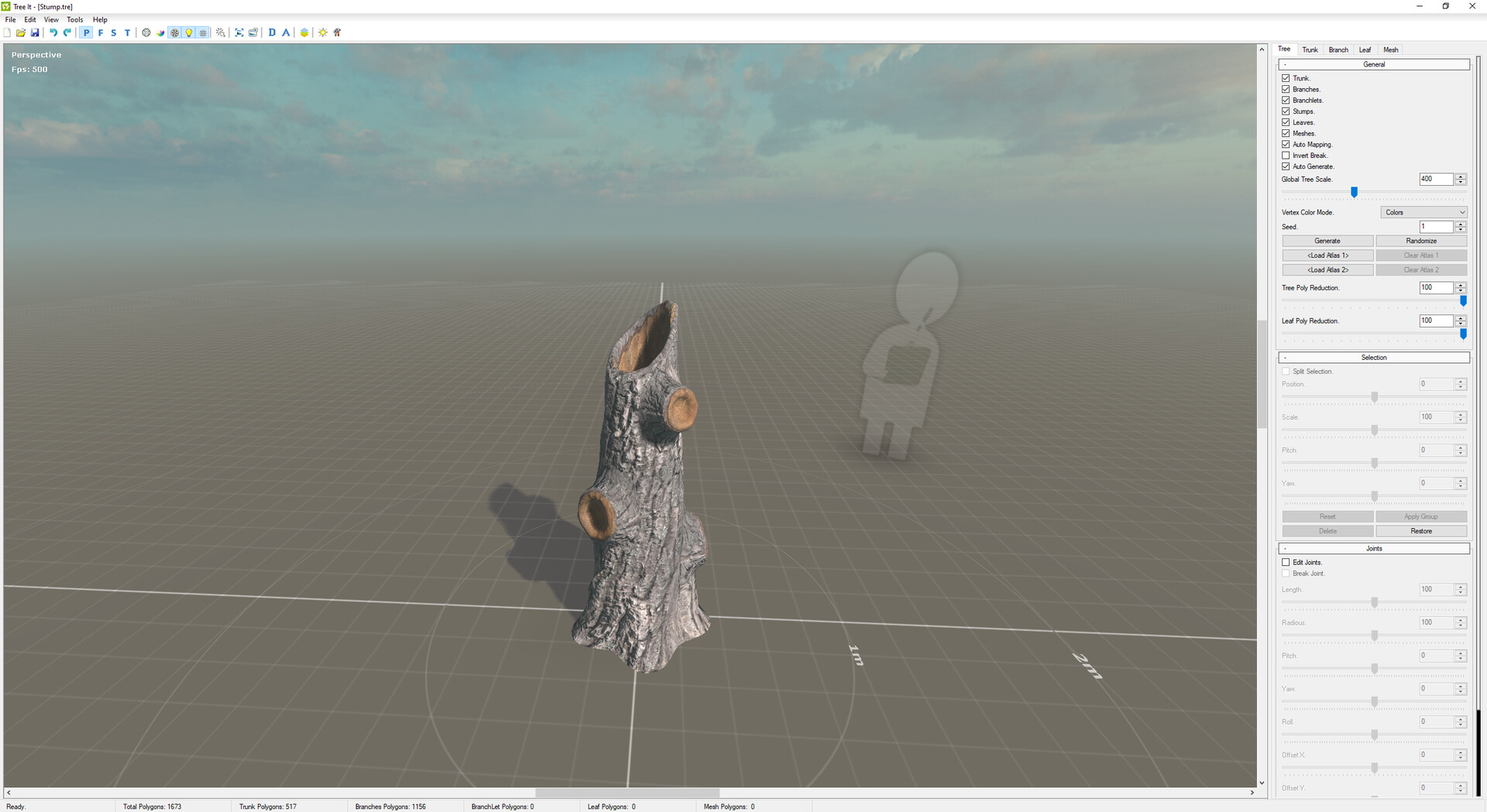
Task: Uncheck the Stumps checkbox
Action: point(1286,111)
